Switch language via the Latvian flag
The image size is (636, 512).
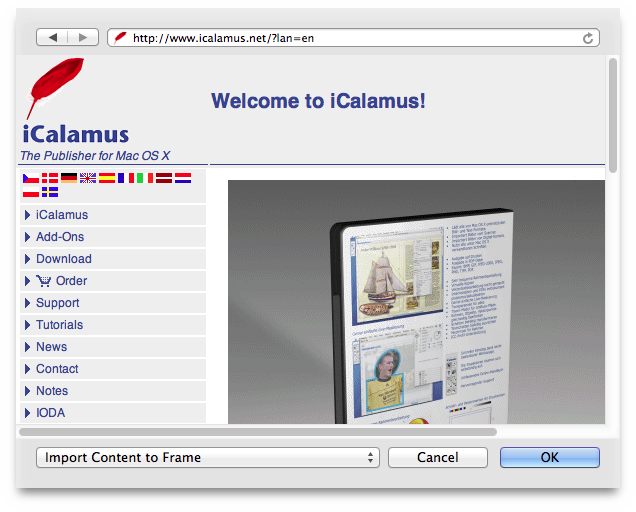click(164, 178)
